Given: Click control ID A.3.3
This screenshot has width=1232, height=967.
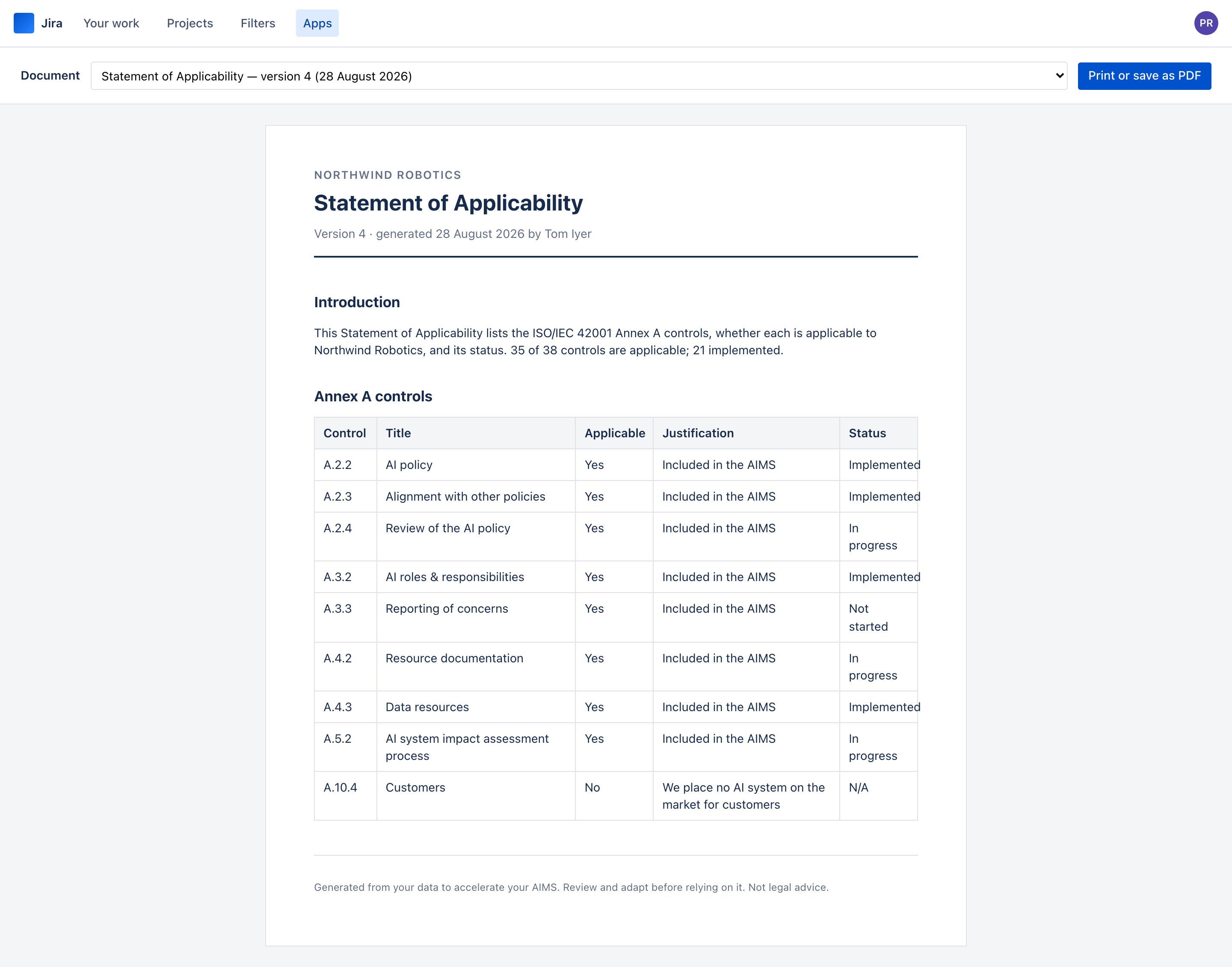Looking at the screenshot, I should [x=337, y=608].
